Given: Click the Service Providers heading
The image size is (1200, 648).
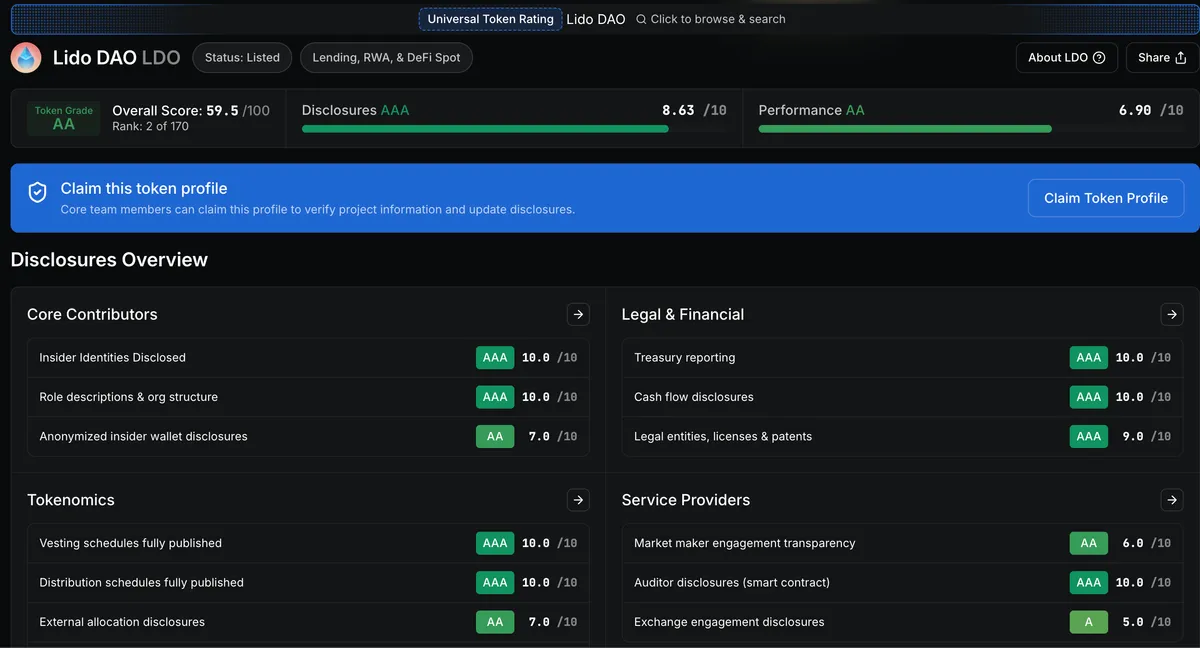Looking at the screenshot, I should pos(686,500).
